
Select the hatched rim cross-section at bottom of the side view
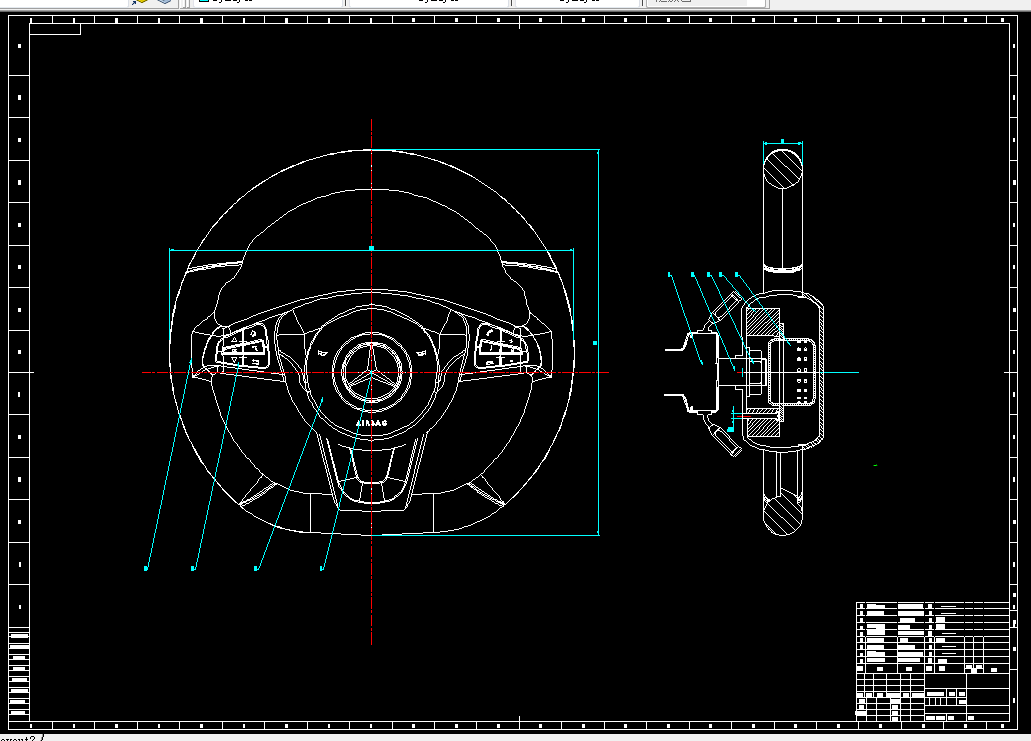click(x=782, y=515)
